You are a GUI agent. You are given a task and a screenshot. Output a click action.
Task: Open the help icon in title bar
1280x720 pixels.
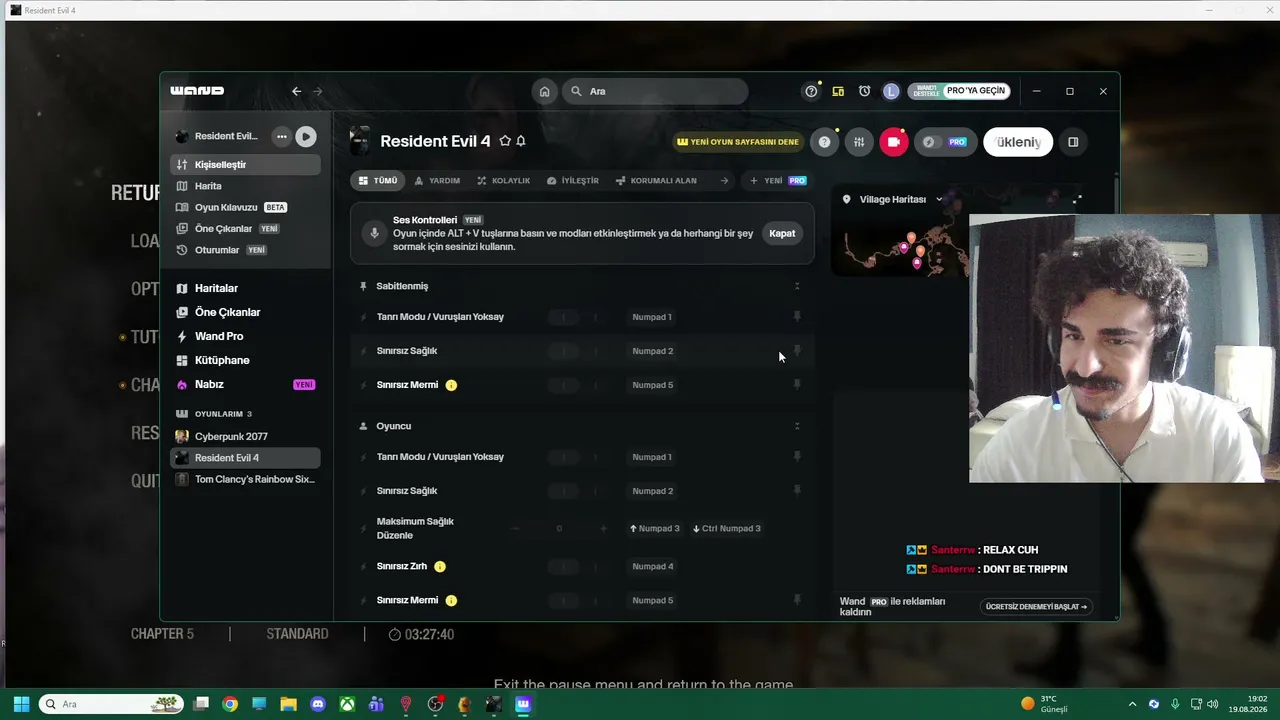point(811,91)
